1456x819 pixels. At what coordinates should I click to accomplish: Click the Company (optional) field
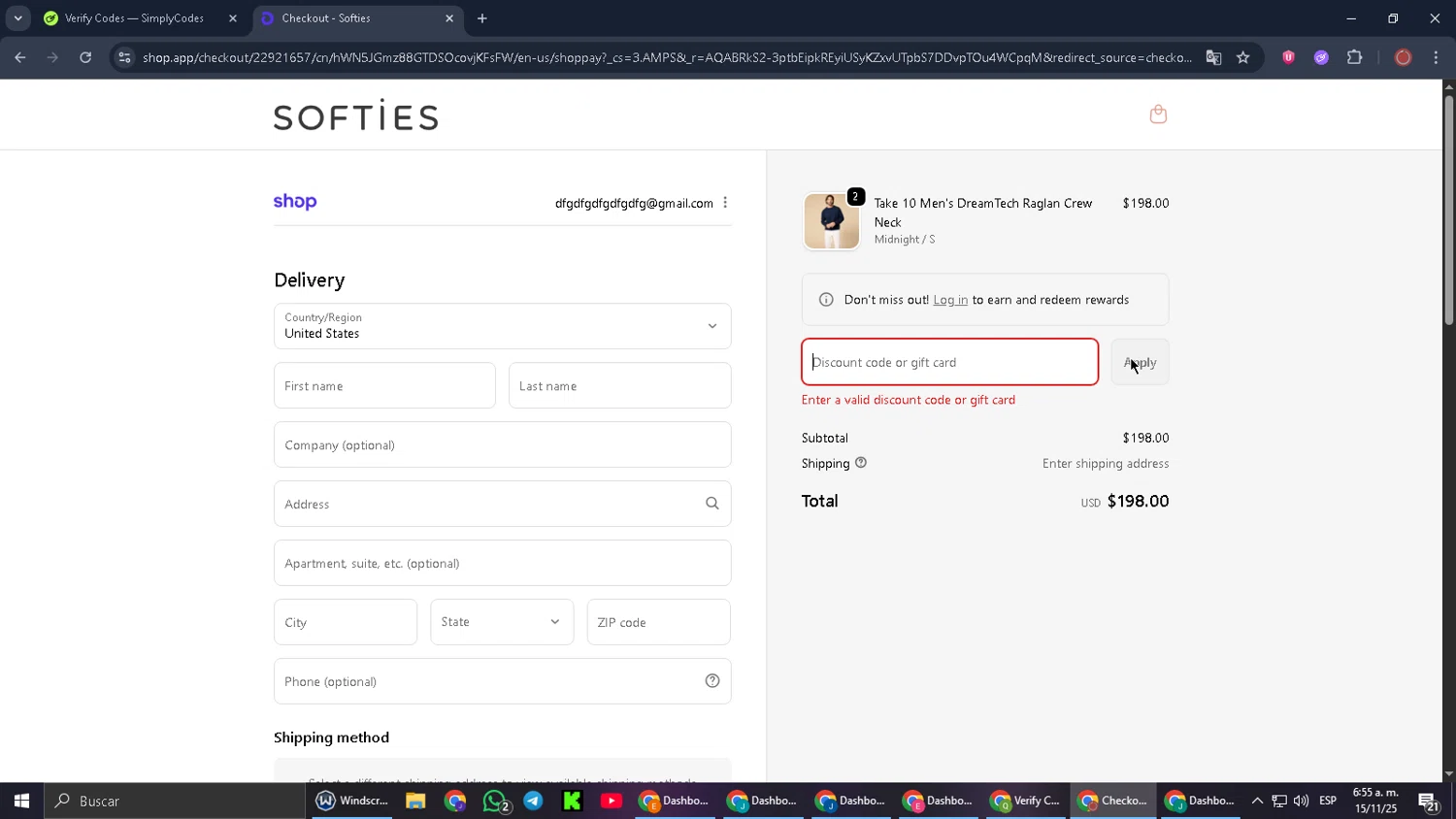[x=503, y=444]
